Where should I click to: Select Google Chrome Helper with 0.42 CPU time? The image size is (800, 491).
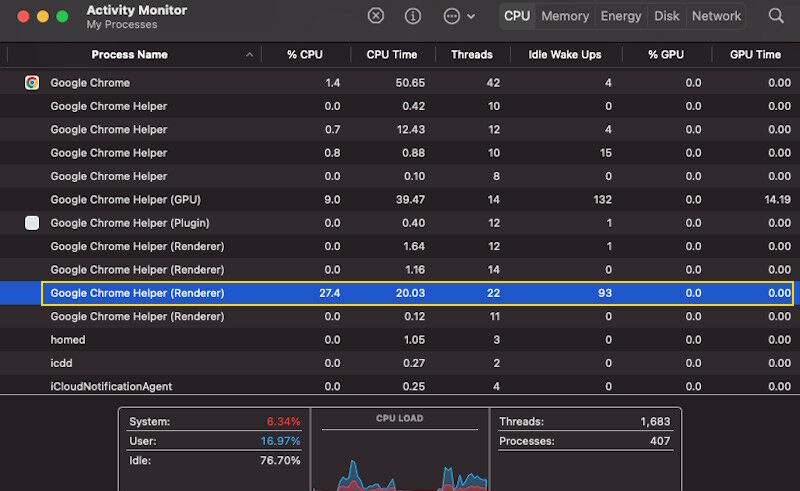point(400,106)
